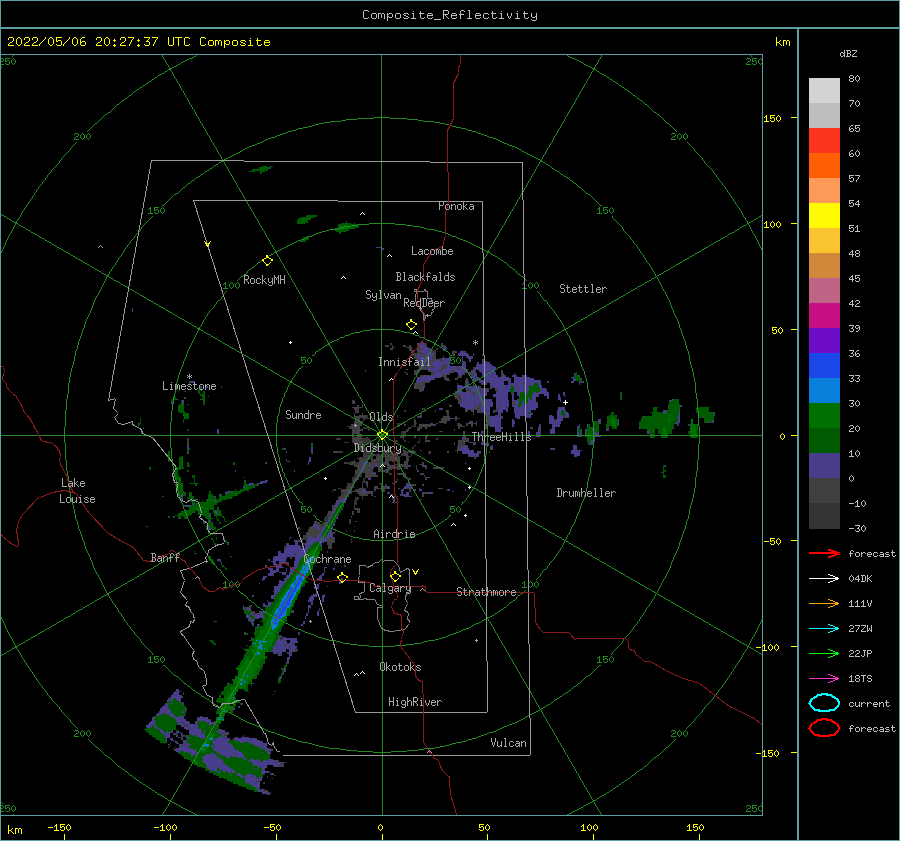Click the blue 36 dBZ legend swatch

click(x=824, y=365)
